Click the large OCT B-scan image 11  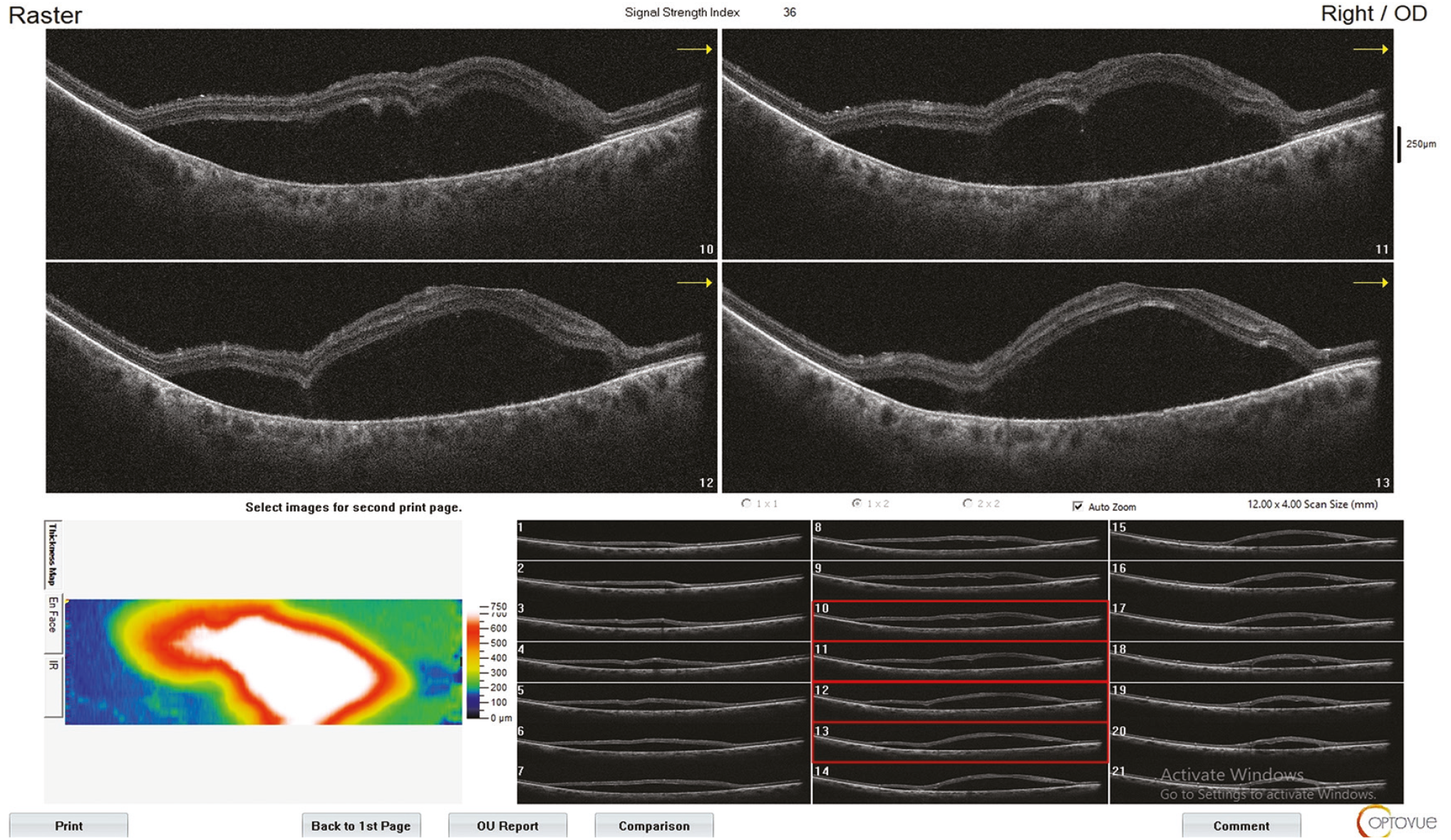(x=1058, y=144)
